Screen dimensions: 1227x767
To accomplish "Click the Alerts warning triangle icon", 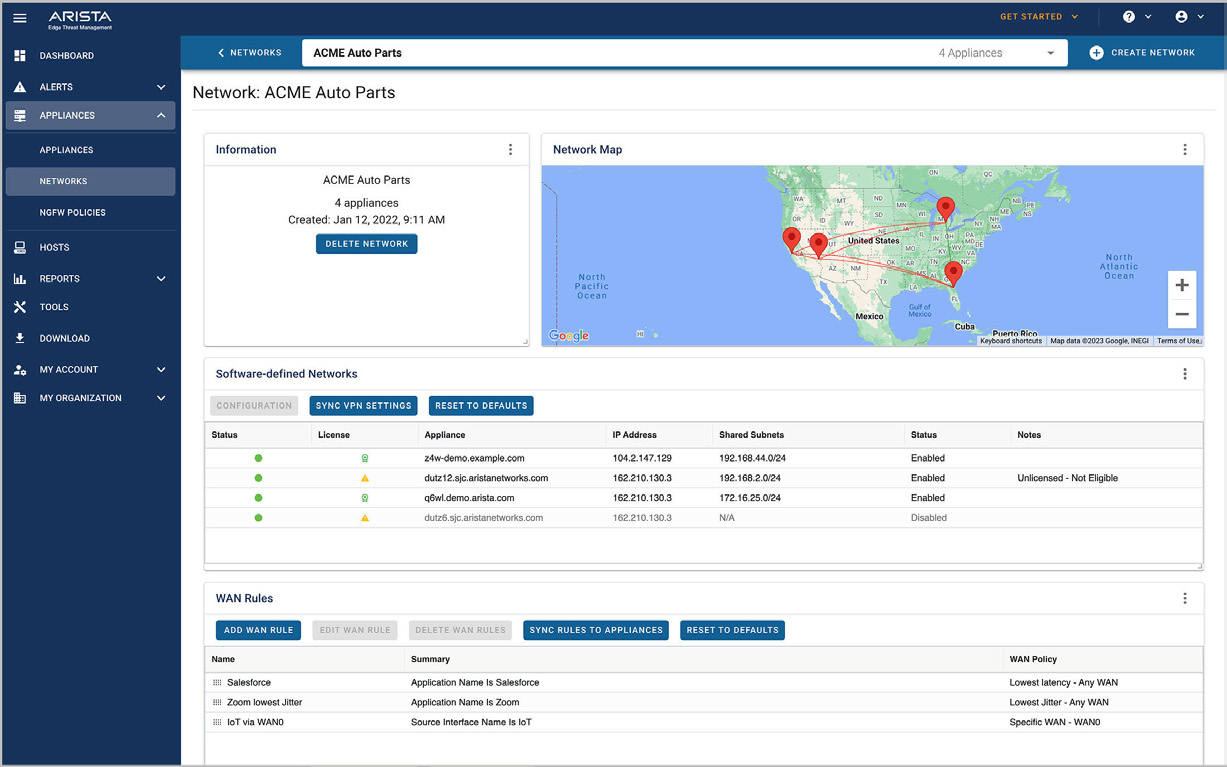I will [x=20, y=87].
